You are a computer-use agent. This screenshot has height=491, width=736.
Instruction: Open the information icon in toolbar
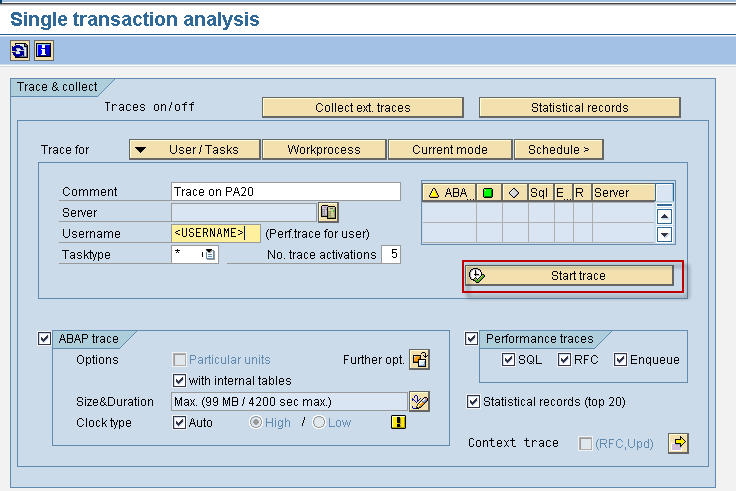pos(44,50)
